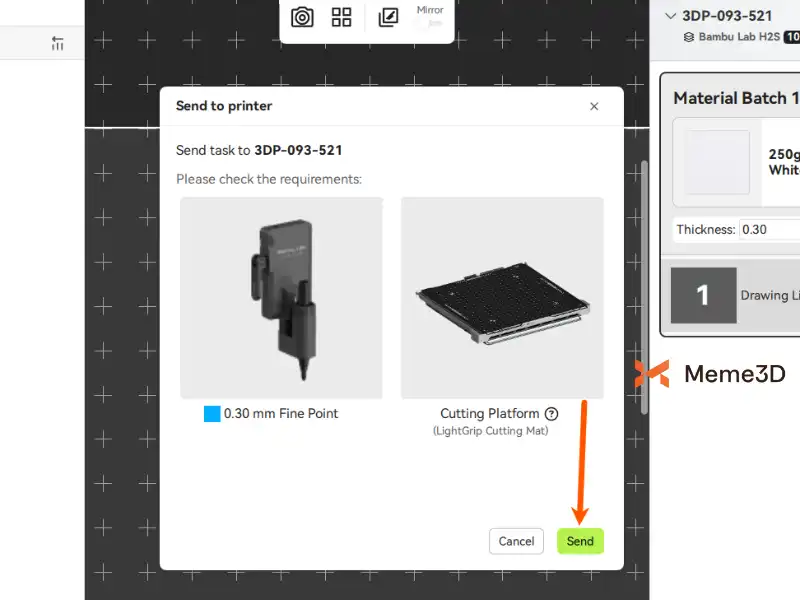Click the Material Batch 1 heading
This screenshot has width=800, height=600.
click(736, 98)
